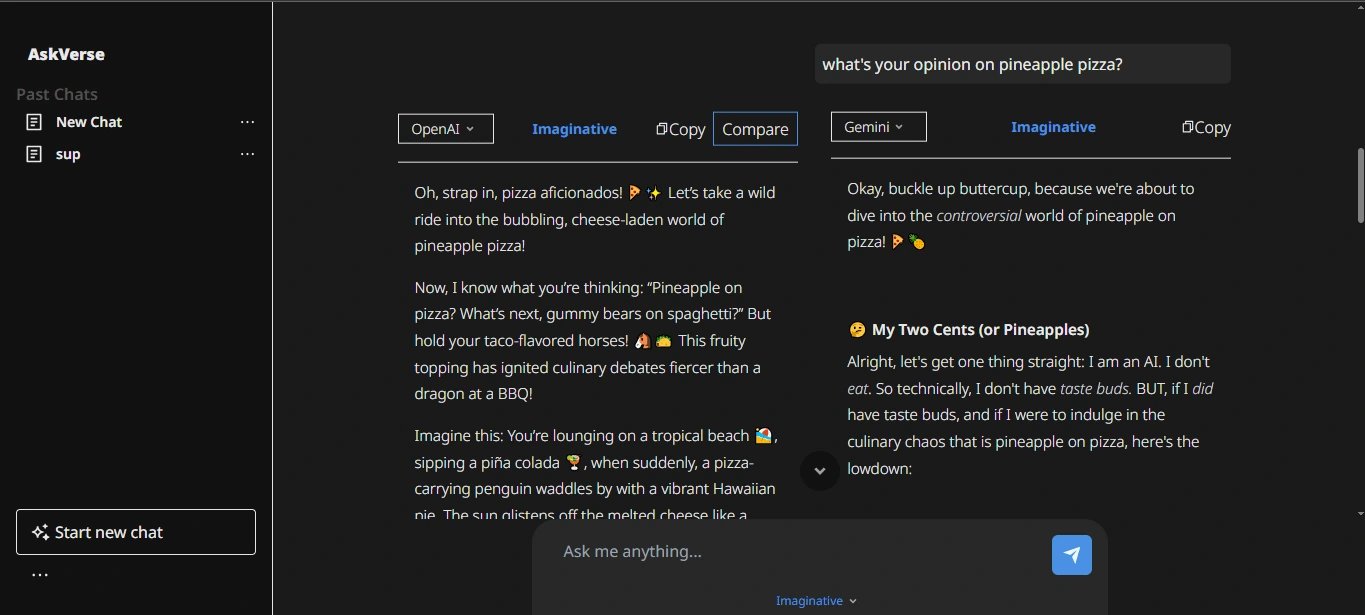The image size is (1365, 615).
Task: Start a new chat
Action: [136, 532]
